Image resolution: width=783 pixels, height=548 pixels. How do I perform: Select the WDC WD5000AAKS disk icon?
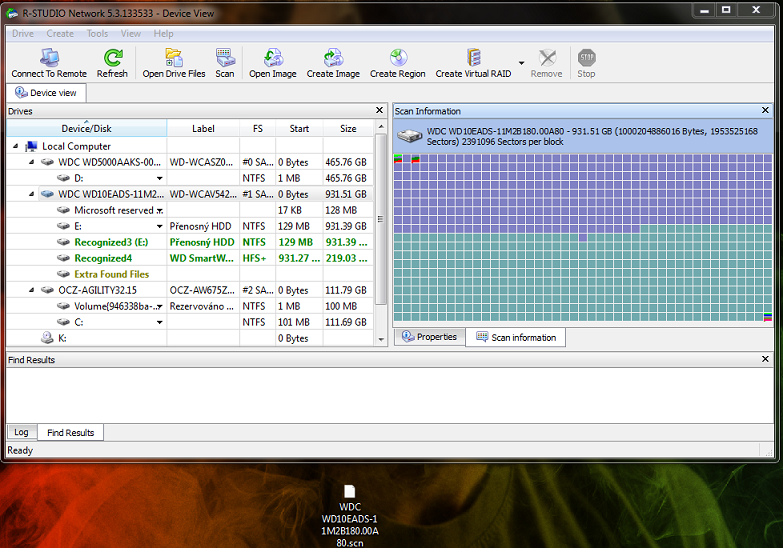(47, 162)
